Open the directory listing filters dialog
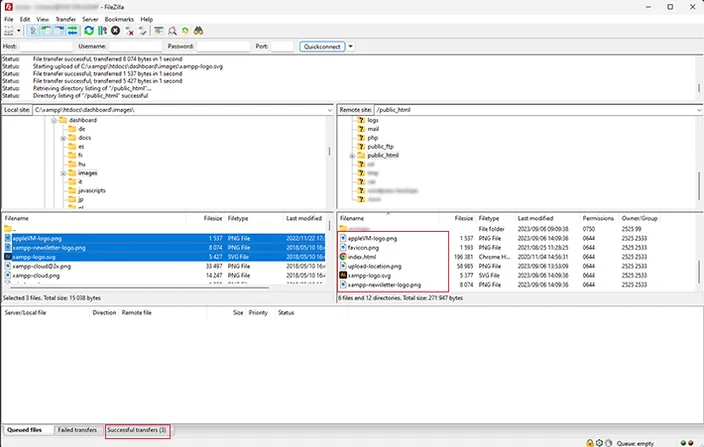The height and width of the screenshot is (447, 704). coord(158,31)
